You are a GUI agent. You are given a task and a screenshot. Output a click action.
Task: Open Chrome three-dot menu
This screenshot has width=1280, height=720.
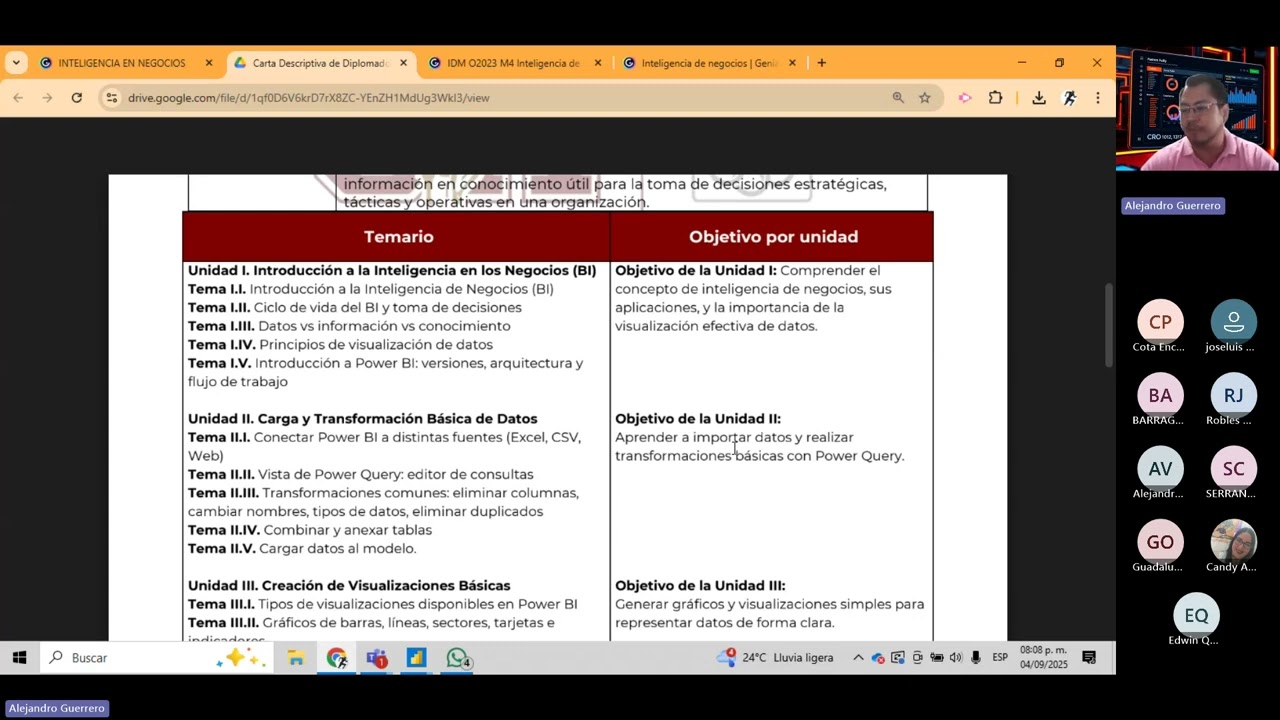coord(1098,98)
